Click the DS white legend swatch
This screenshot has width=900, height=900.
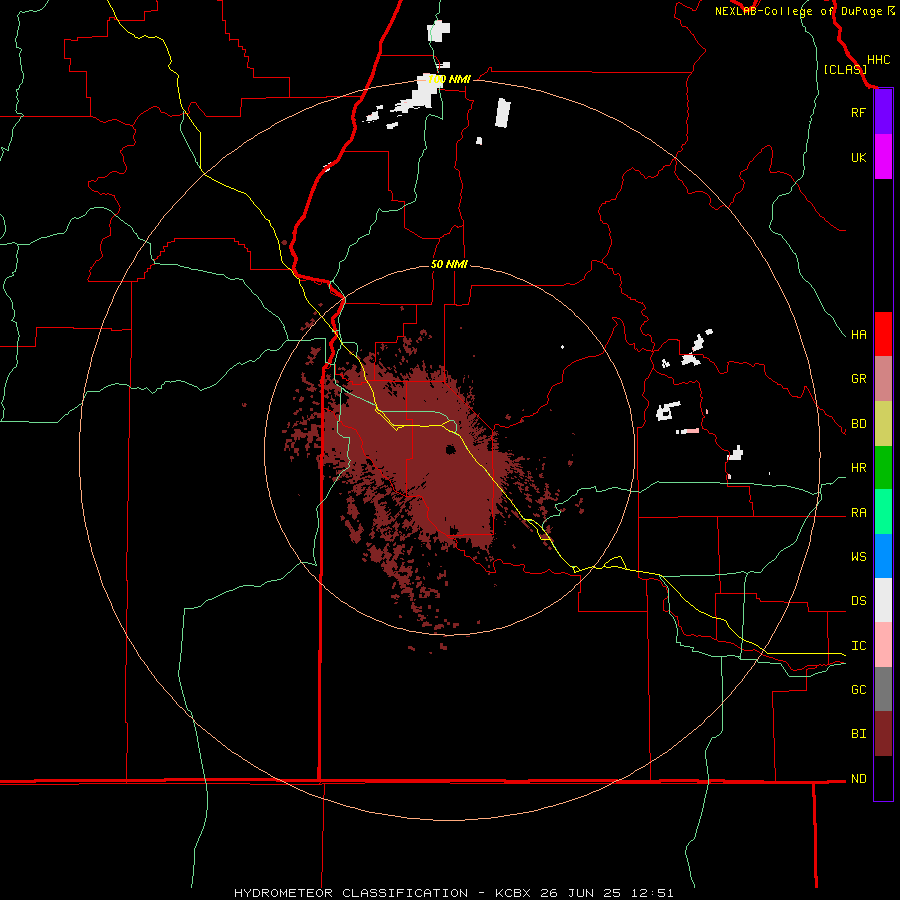coord(883,600)
